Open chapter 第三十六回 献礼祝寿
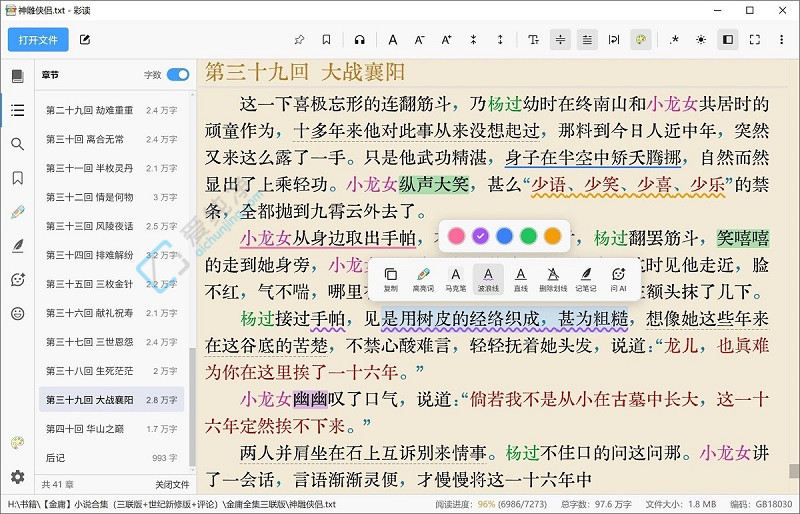 point(111,313)
